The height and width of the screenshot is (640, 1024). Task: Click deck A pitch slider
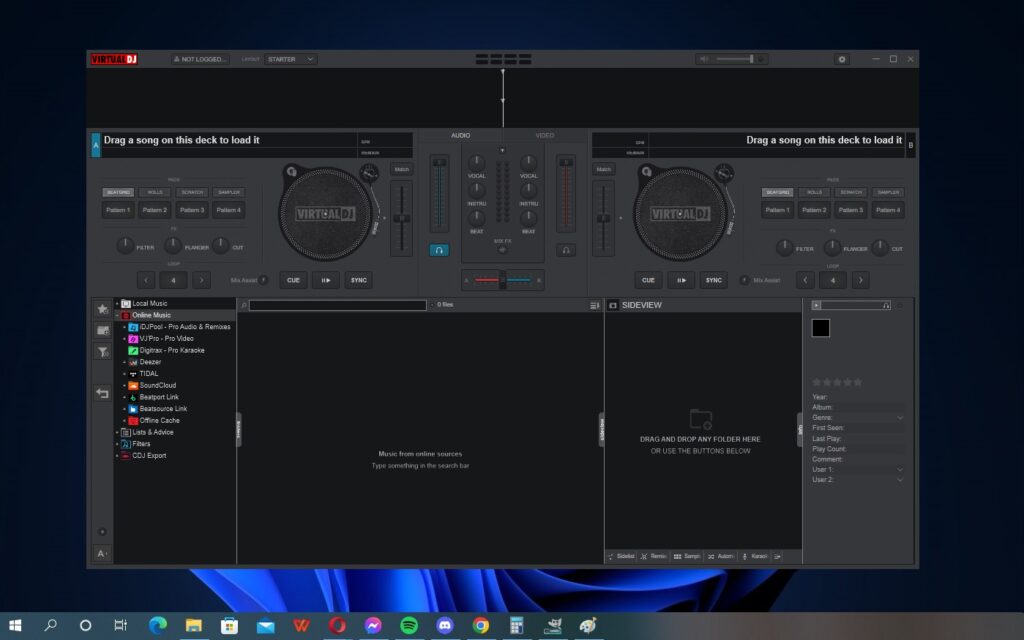(x=402, y=218)
